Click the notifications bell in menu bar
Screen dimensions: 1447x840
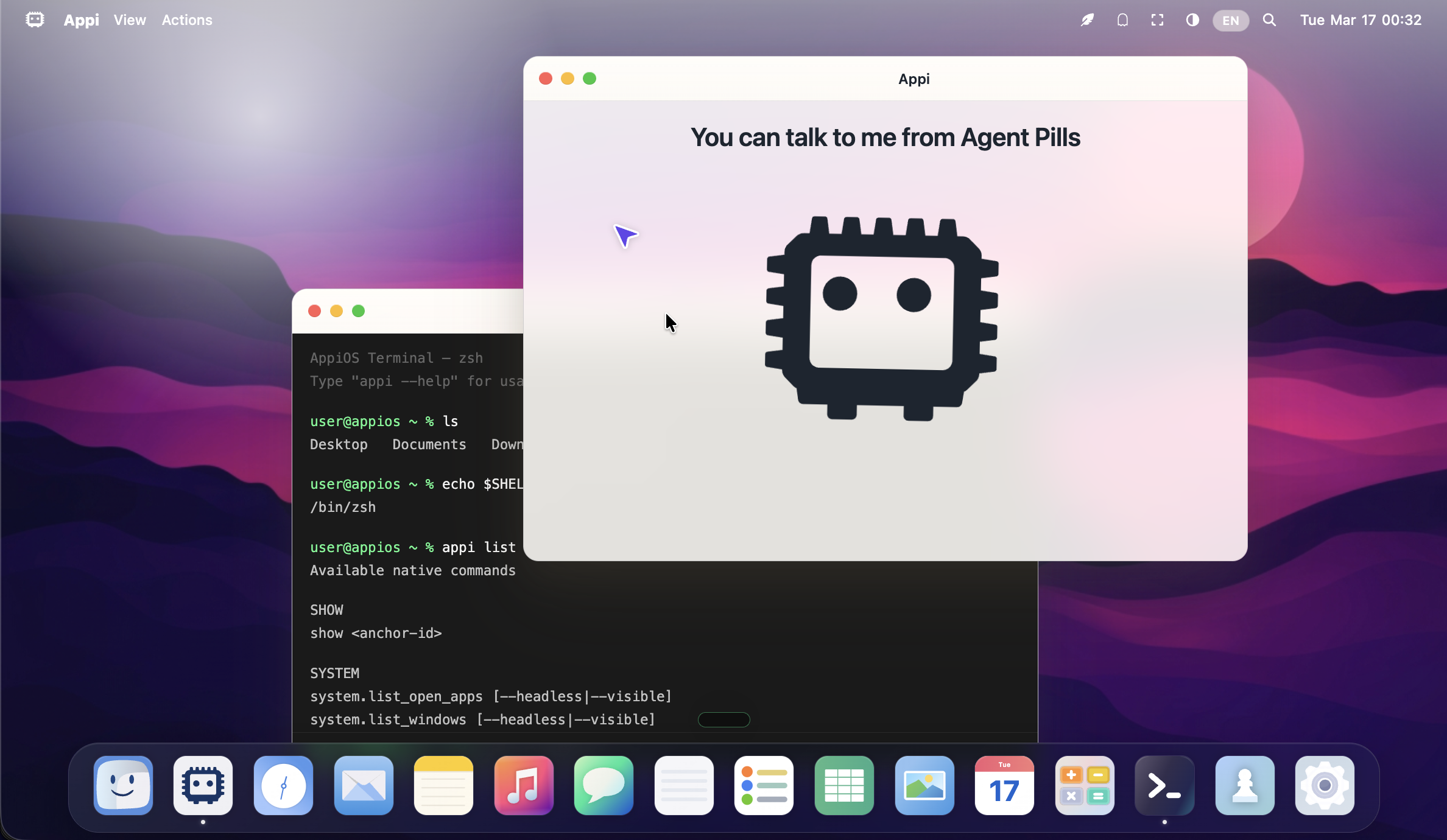[1122, 20]
